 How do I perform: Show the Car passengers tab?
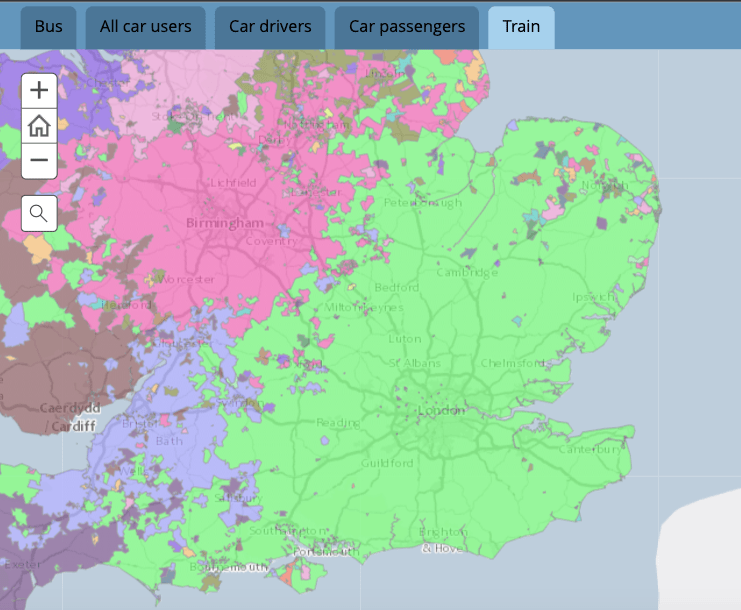[x=407, y=27]
